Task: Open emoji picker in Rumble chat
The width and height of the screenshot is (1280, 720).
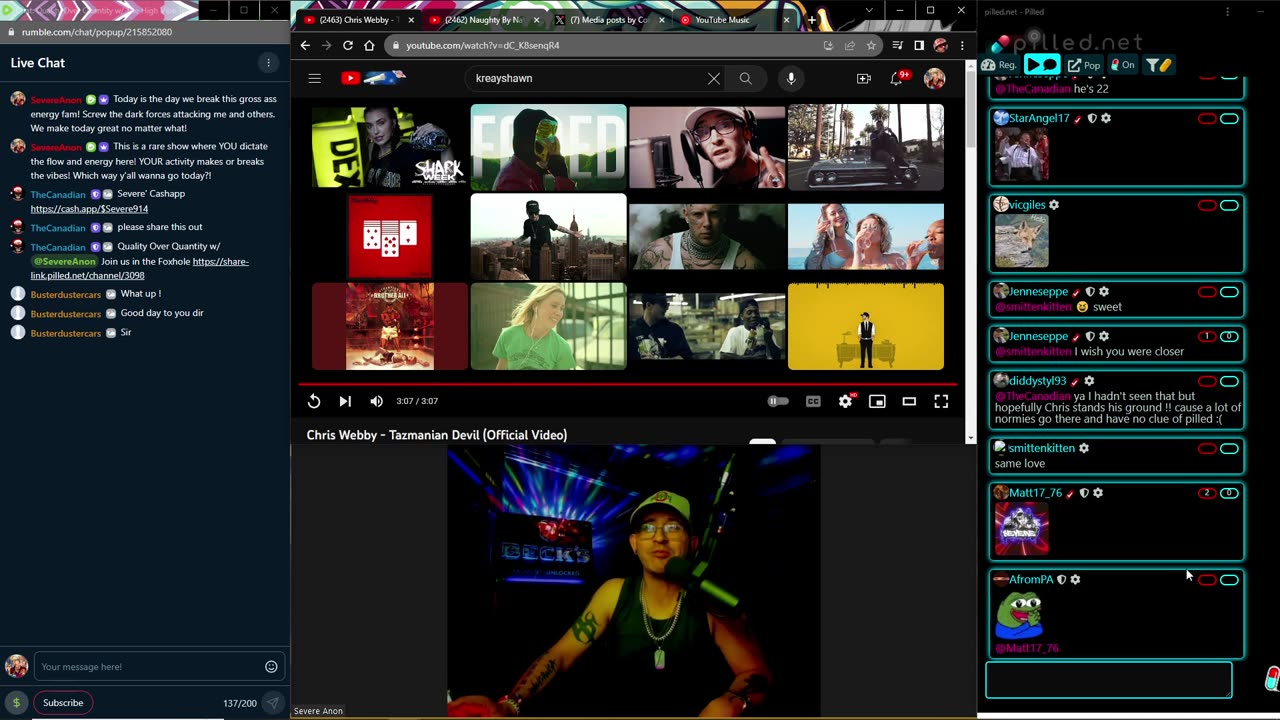Action: coord(271,667)
